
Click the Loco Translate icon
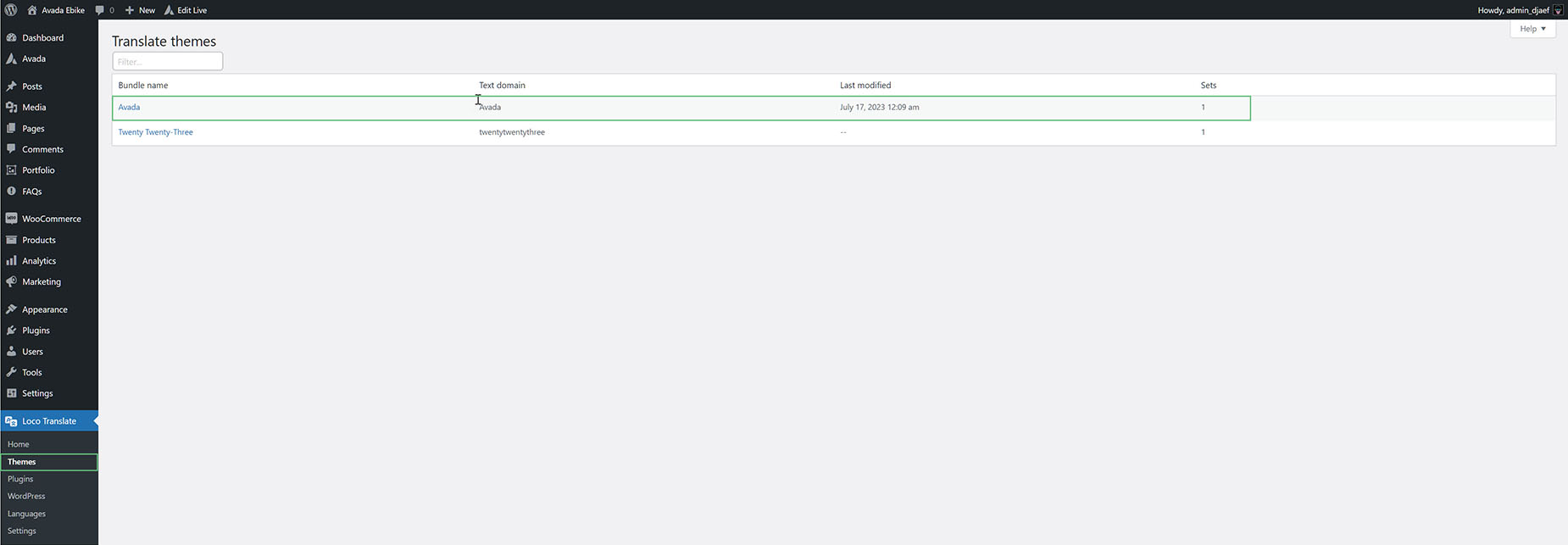11,421
